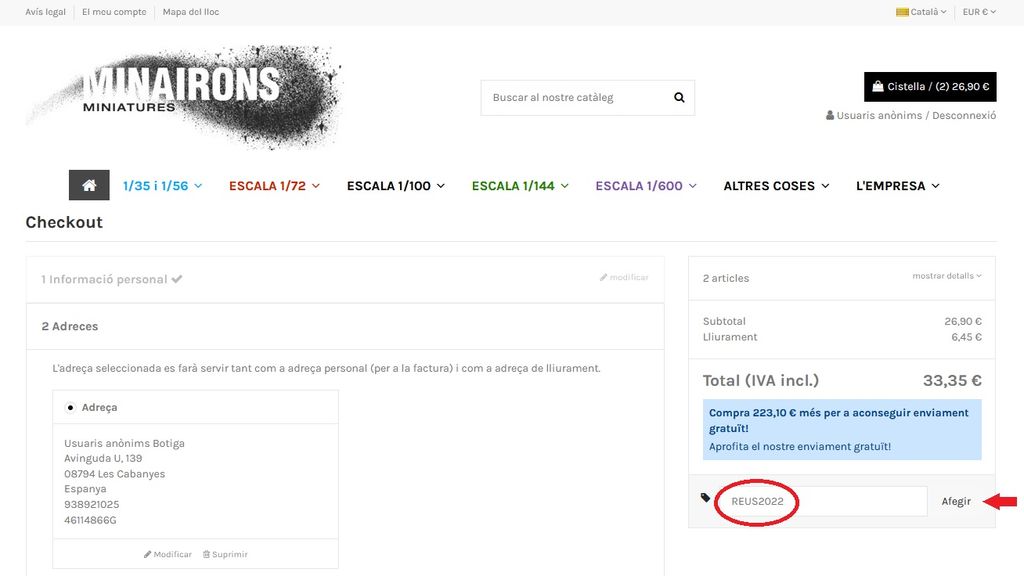This screenshot has height=576, width=1024.
Task: Open the home page via house icon
Action: tap(89, 185)
